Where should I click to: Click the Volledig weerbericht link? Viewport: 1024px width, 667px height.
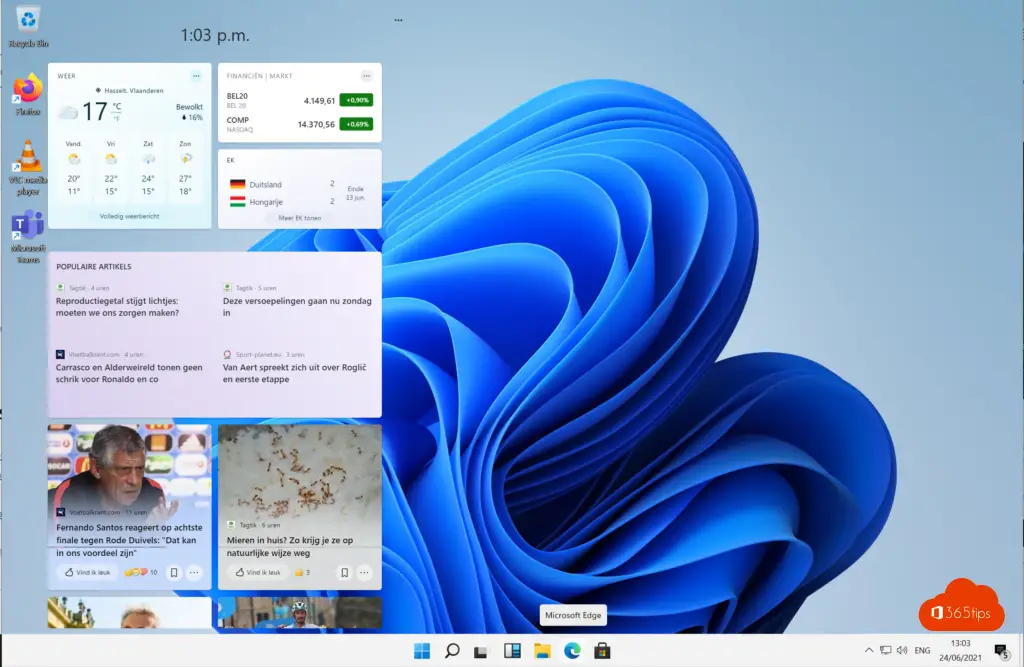tap(129, 216)
